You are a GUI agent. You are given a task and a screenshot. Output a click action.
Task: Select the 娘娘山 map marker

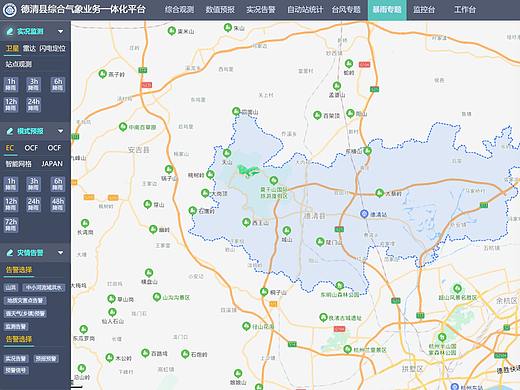[238, 373]
